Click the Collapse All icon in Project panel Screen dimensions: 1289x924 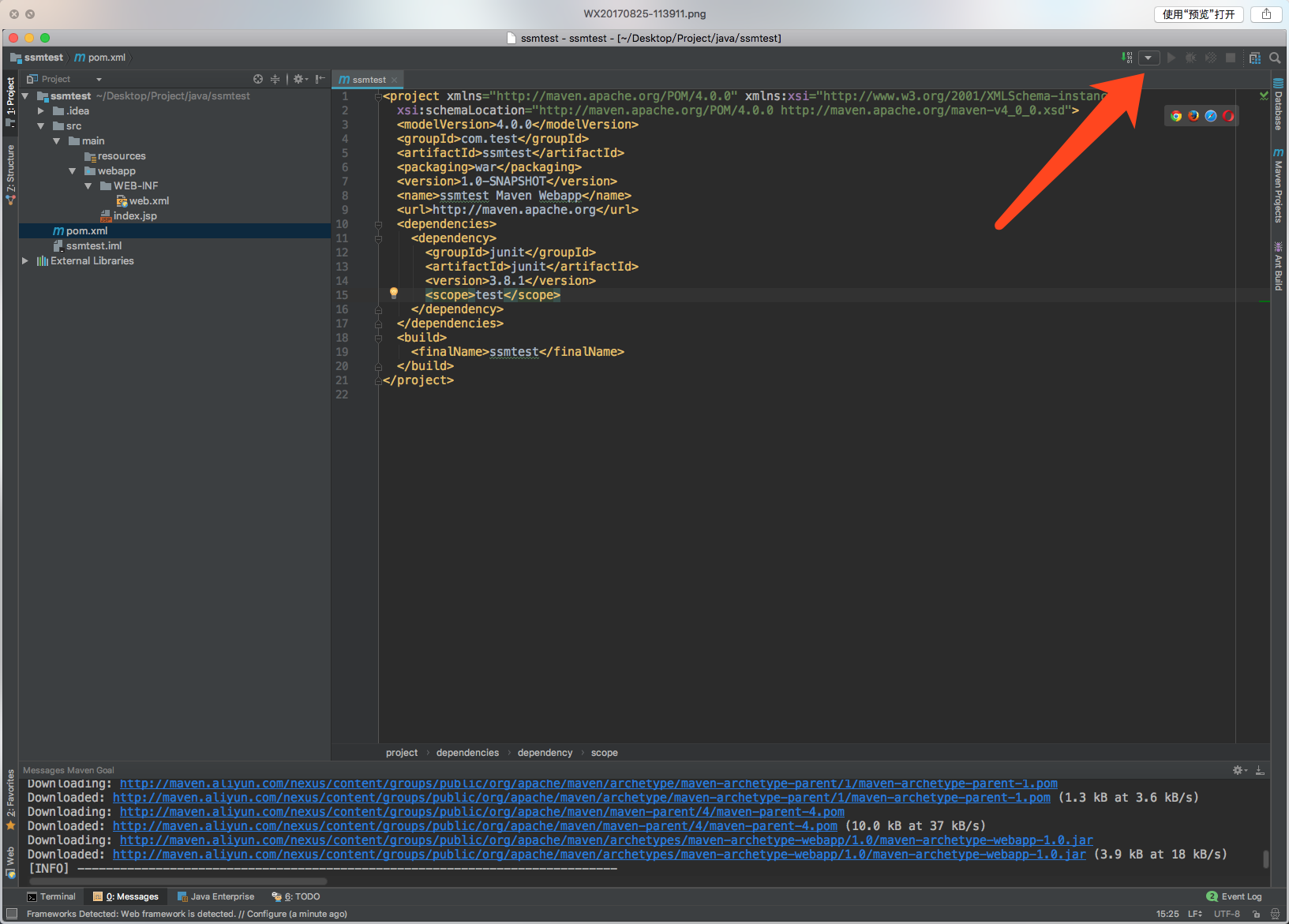coord(275,79)
